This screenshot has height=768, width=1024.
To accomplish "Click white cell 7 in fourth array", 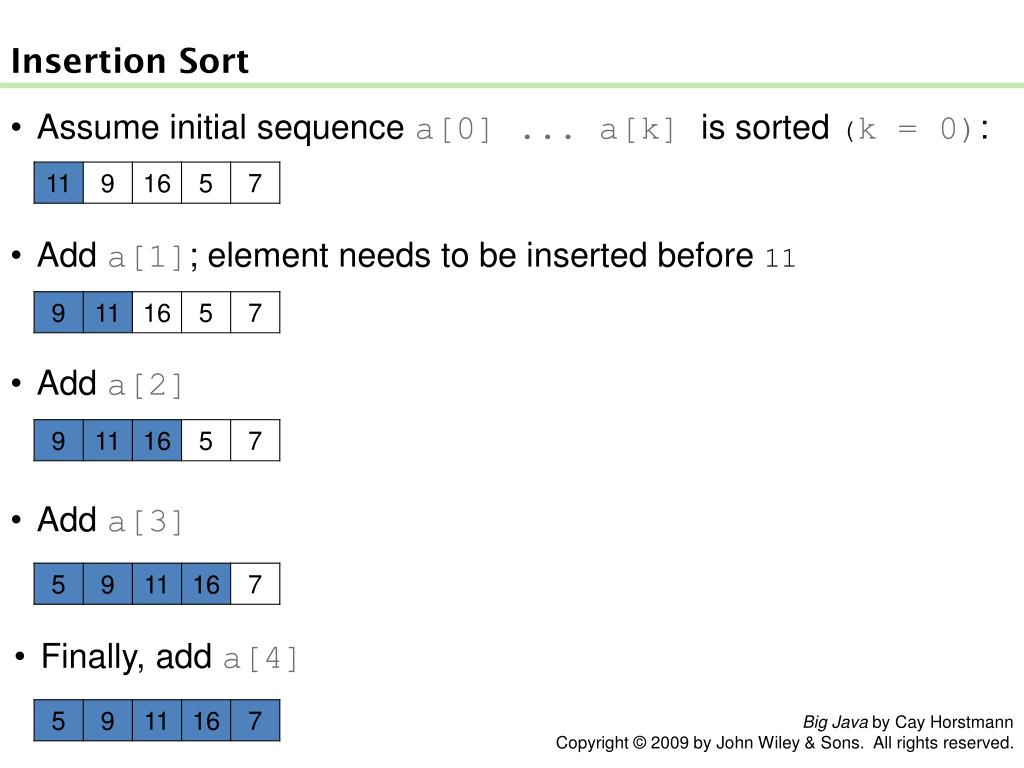I will click(255, 583).
